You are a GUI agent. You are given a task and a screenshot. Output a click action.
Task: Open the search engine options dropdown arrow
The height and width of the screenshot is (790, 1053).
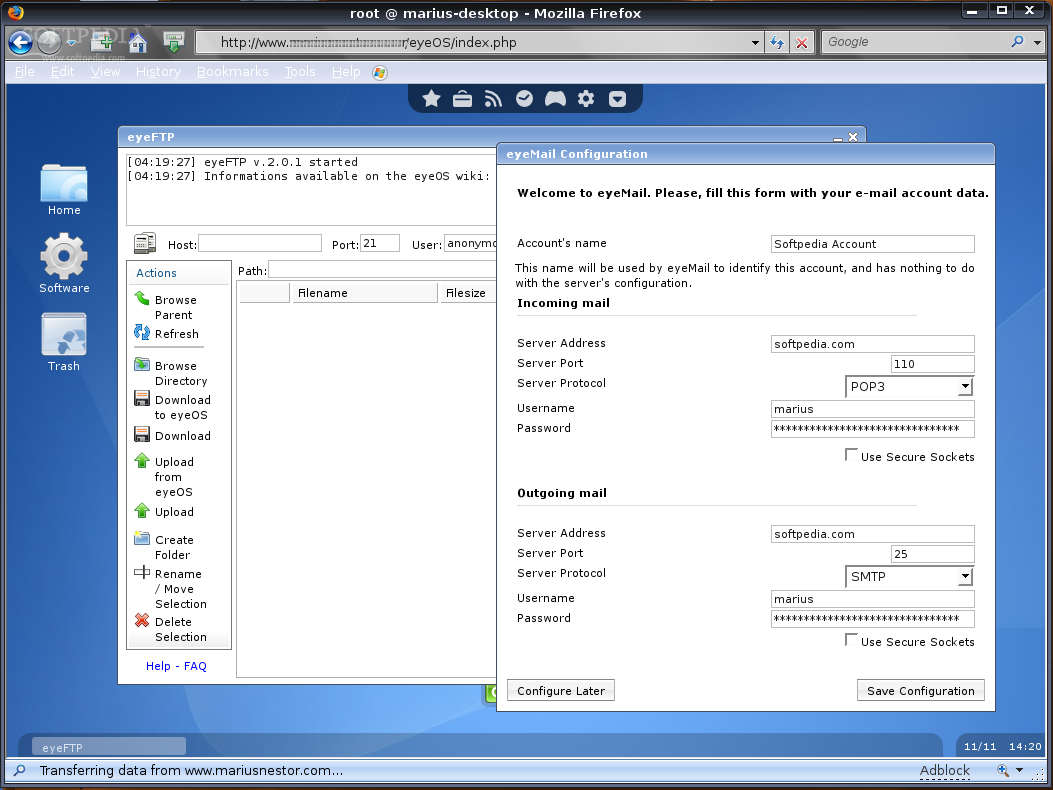1038,42
